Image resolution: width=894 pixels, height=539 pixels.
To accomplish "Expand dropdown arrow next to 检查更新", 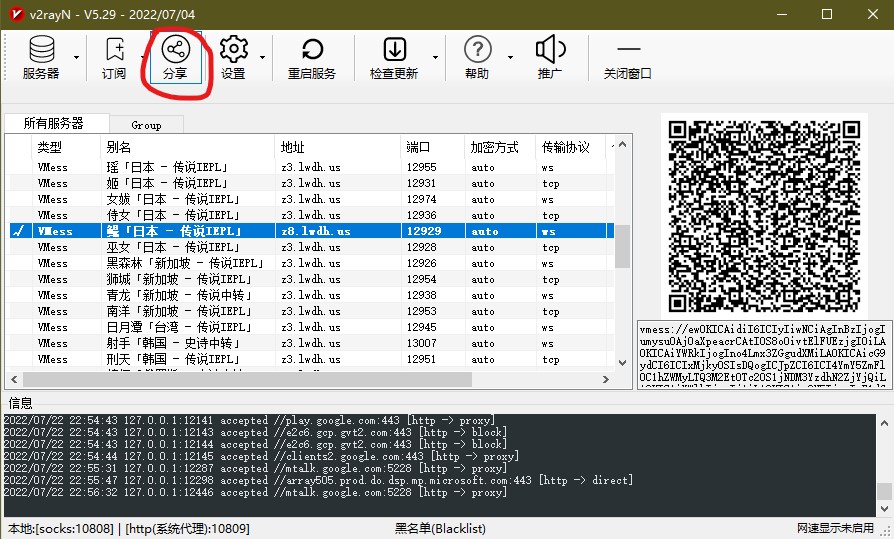I will click(x=435, y=58).
